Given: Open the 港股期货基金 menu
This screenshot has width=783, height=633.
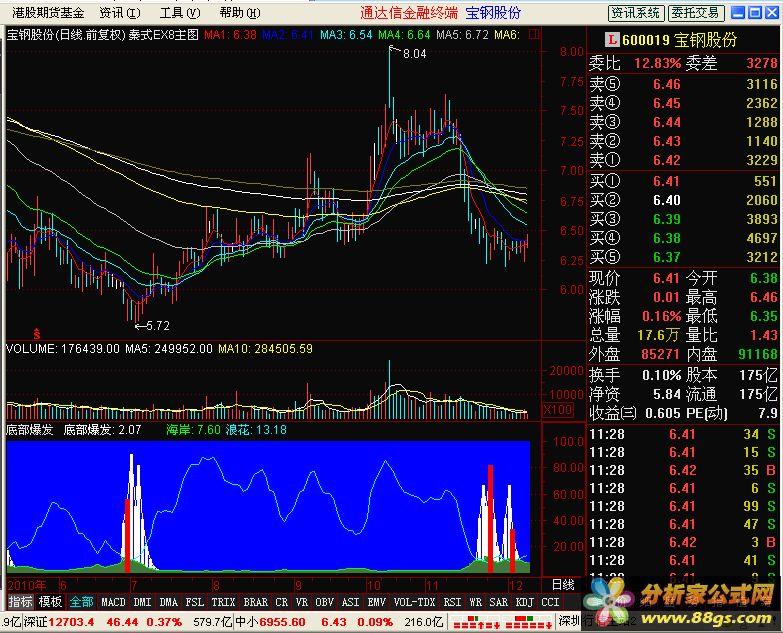Looking at the screenshot, I should 48,12.
